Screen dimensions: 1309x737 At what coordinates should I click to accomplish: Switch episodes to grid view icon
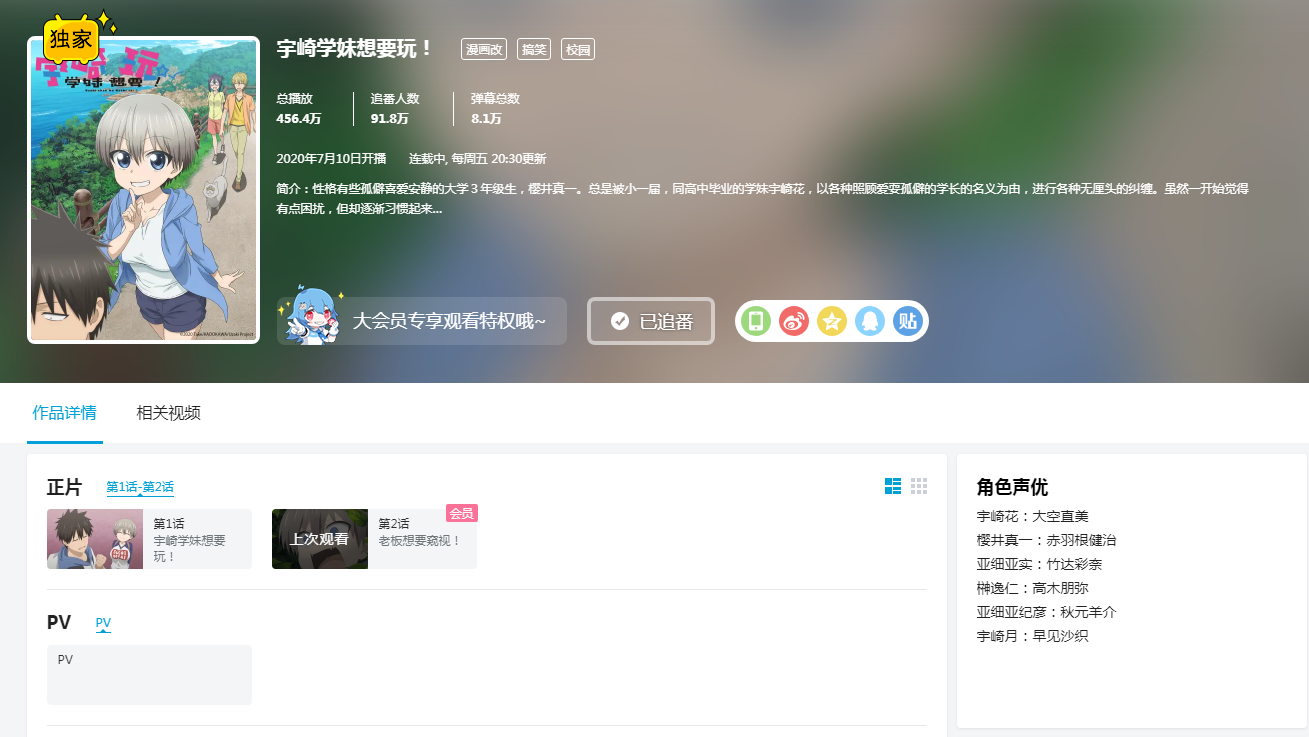(x=919, y=486)
